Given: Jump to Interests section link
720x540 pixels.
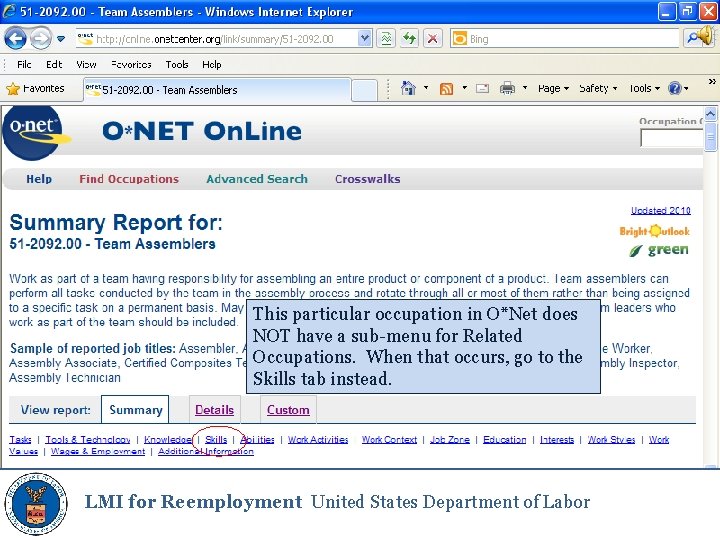Looking at the screenshot, I should tap(557, 439).
